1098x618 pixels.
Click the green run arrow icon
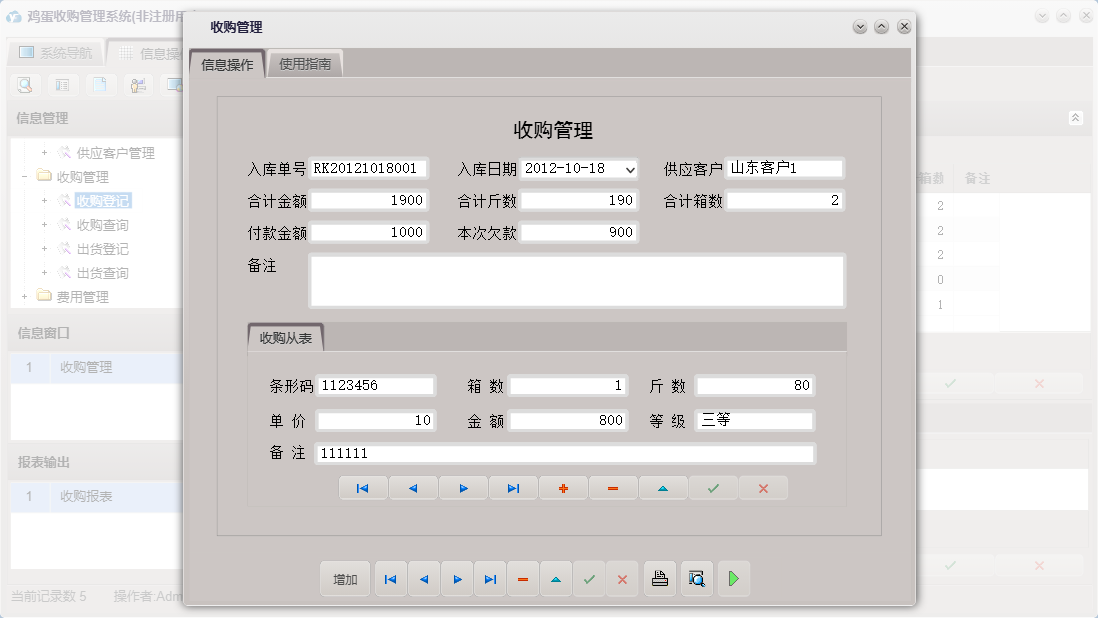pos(733,579)
